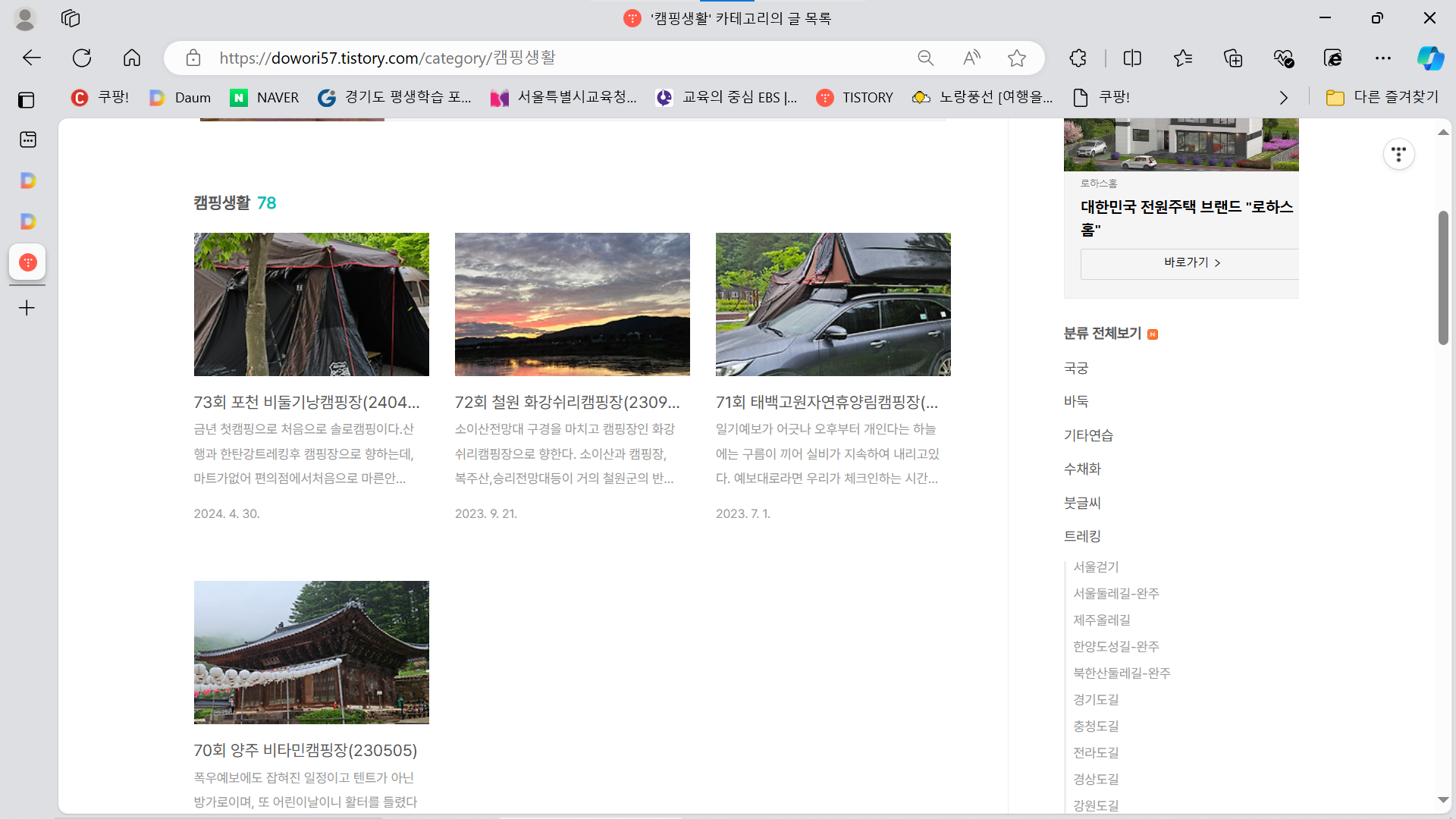The height and width of the screenshot is (819, 1456).
Task: Toggle split screen view icon
Action: pos(1132,58)
